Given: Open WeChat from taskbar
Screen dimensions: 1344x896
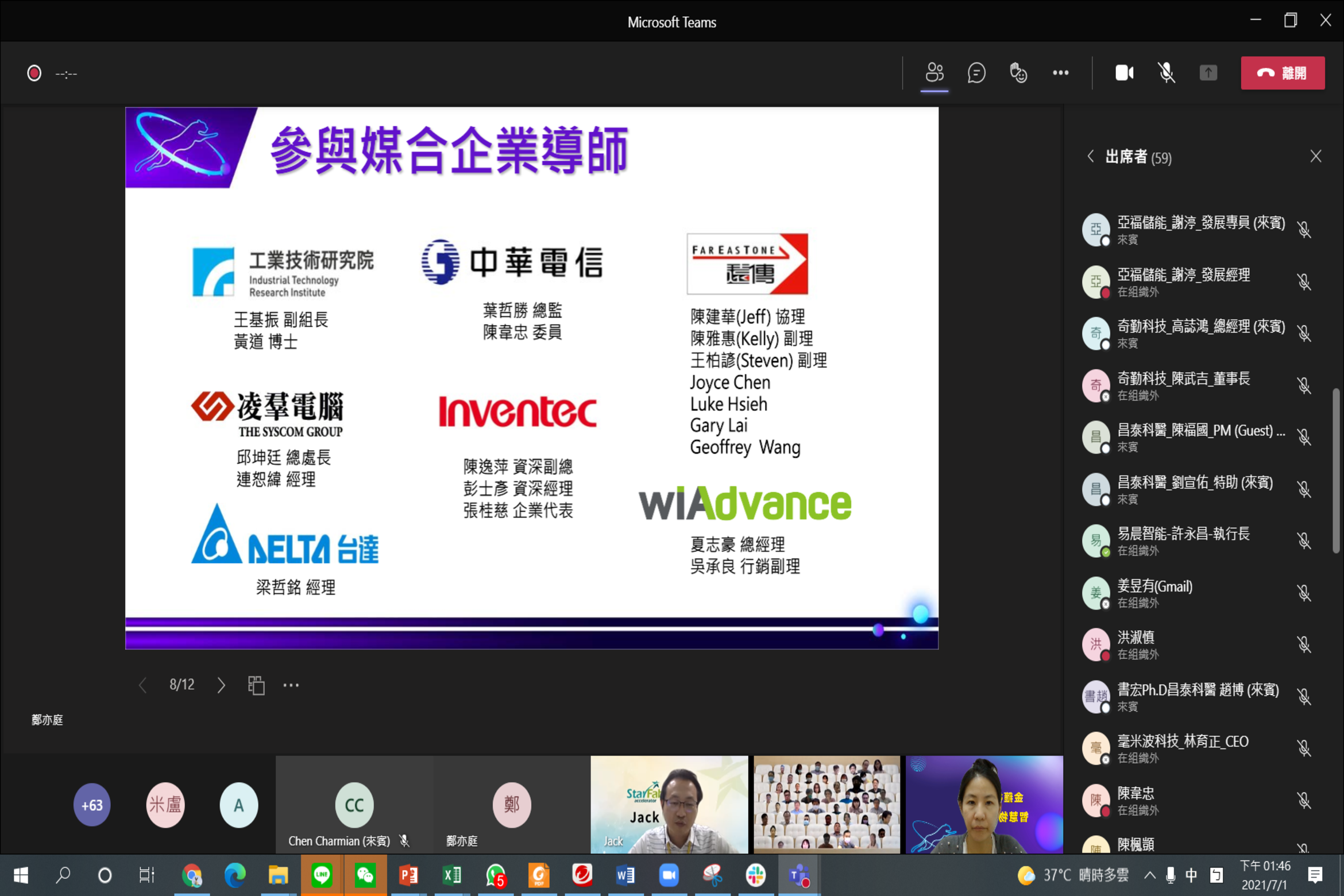Looking at the screenshot, I should [x=365, y=875].
